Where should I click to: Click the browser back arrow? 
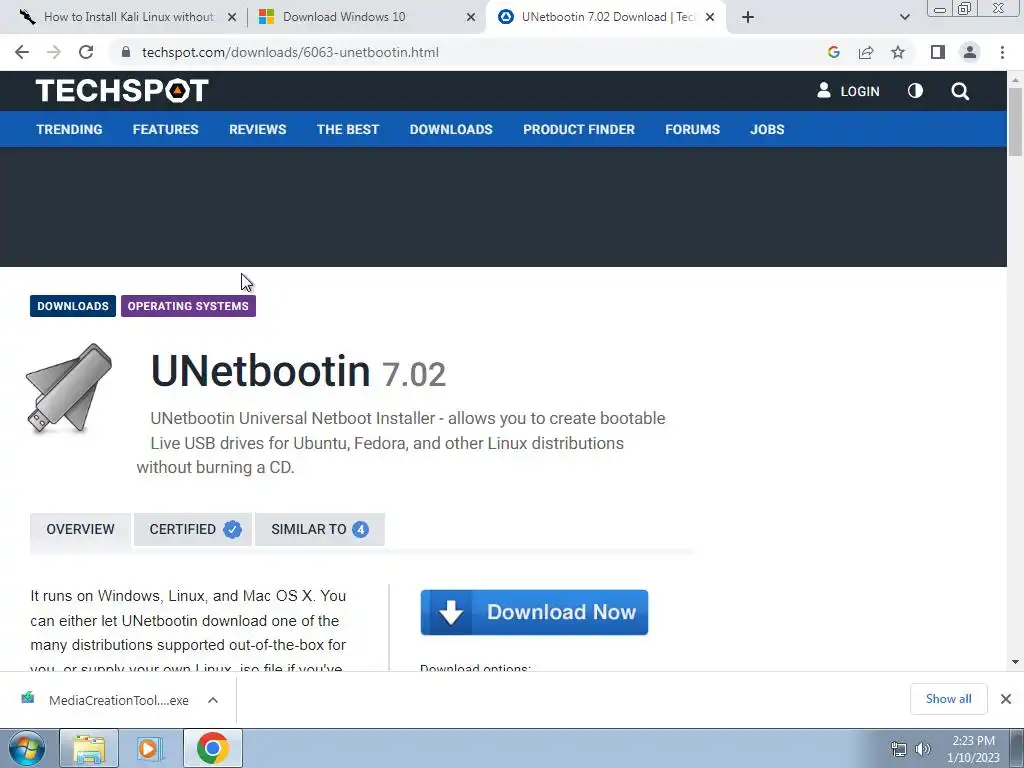(22, 52)
